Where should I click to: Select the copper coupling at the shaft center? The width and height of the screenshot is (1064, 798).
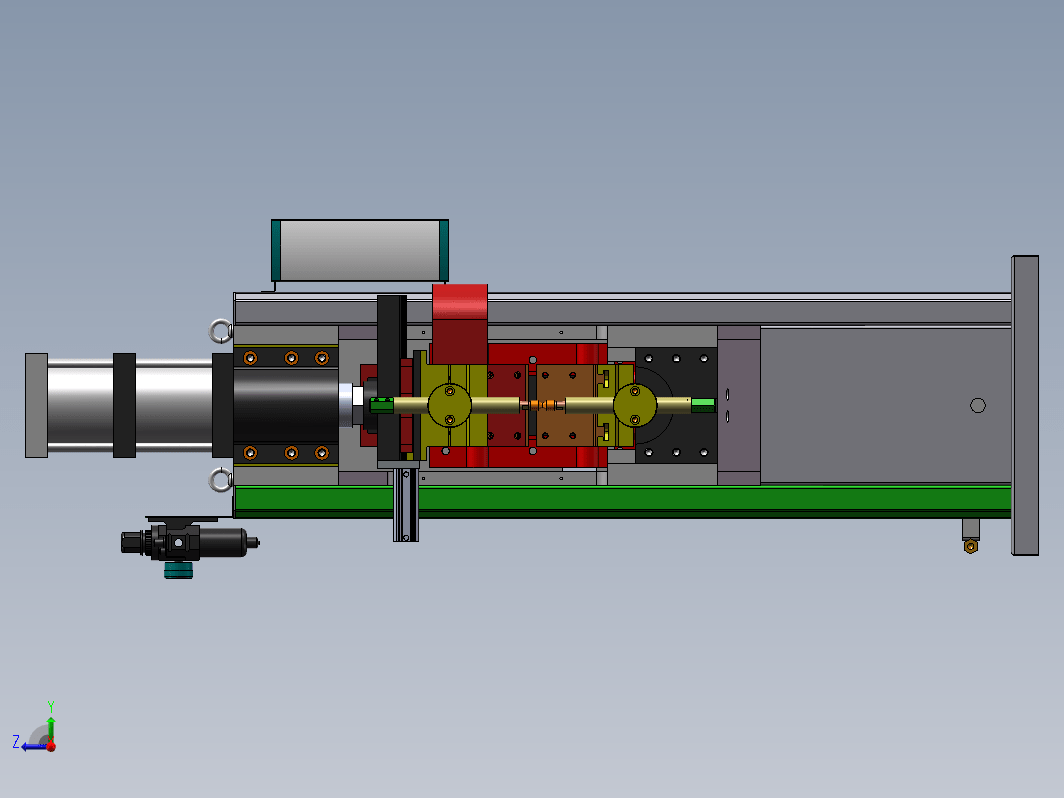(x=543, y=405)
